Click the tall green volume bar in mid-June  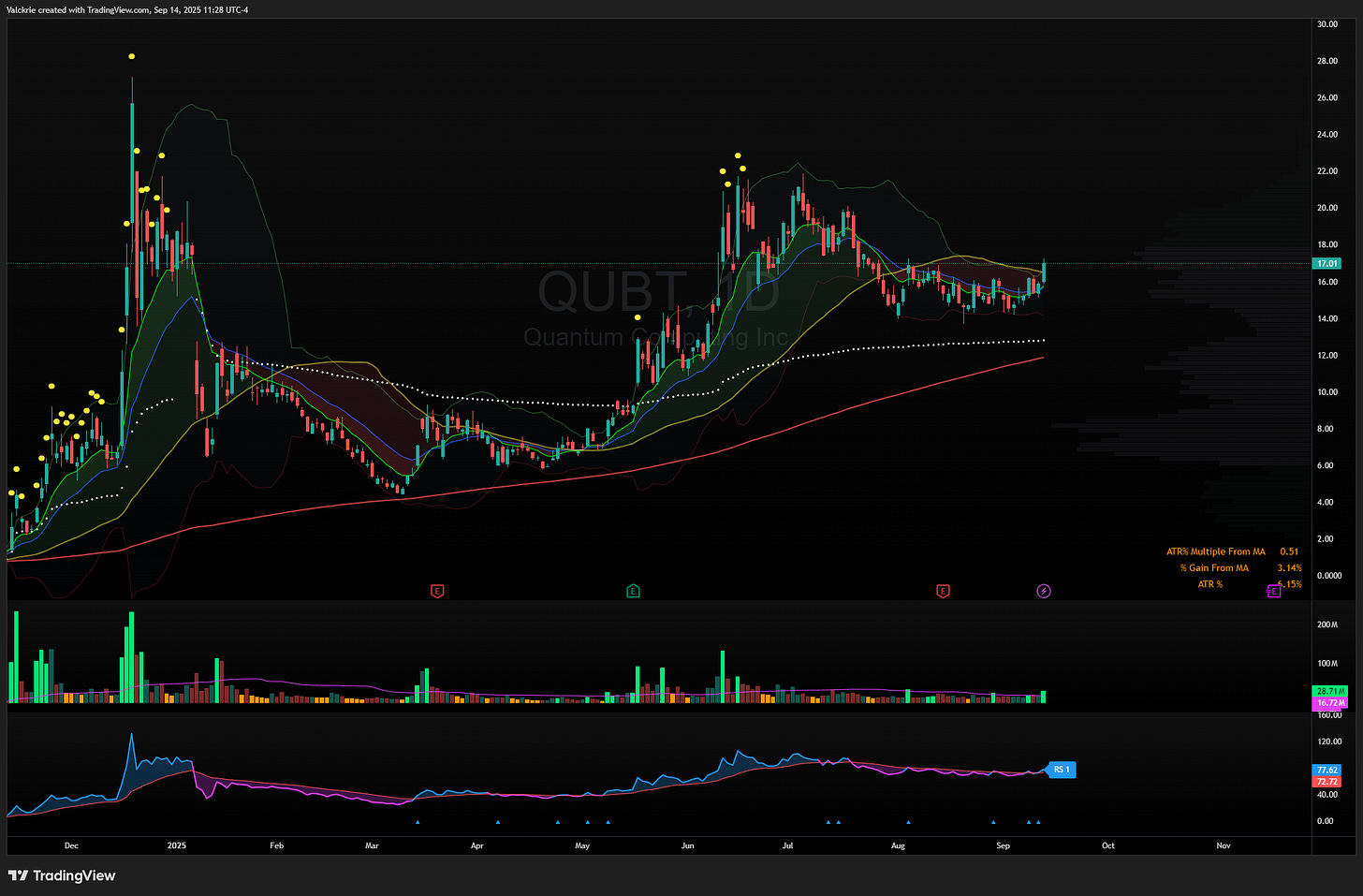[723, 677]
